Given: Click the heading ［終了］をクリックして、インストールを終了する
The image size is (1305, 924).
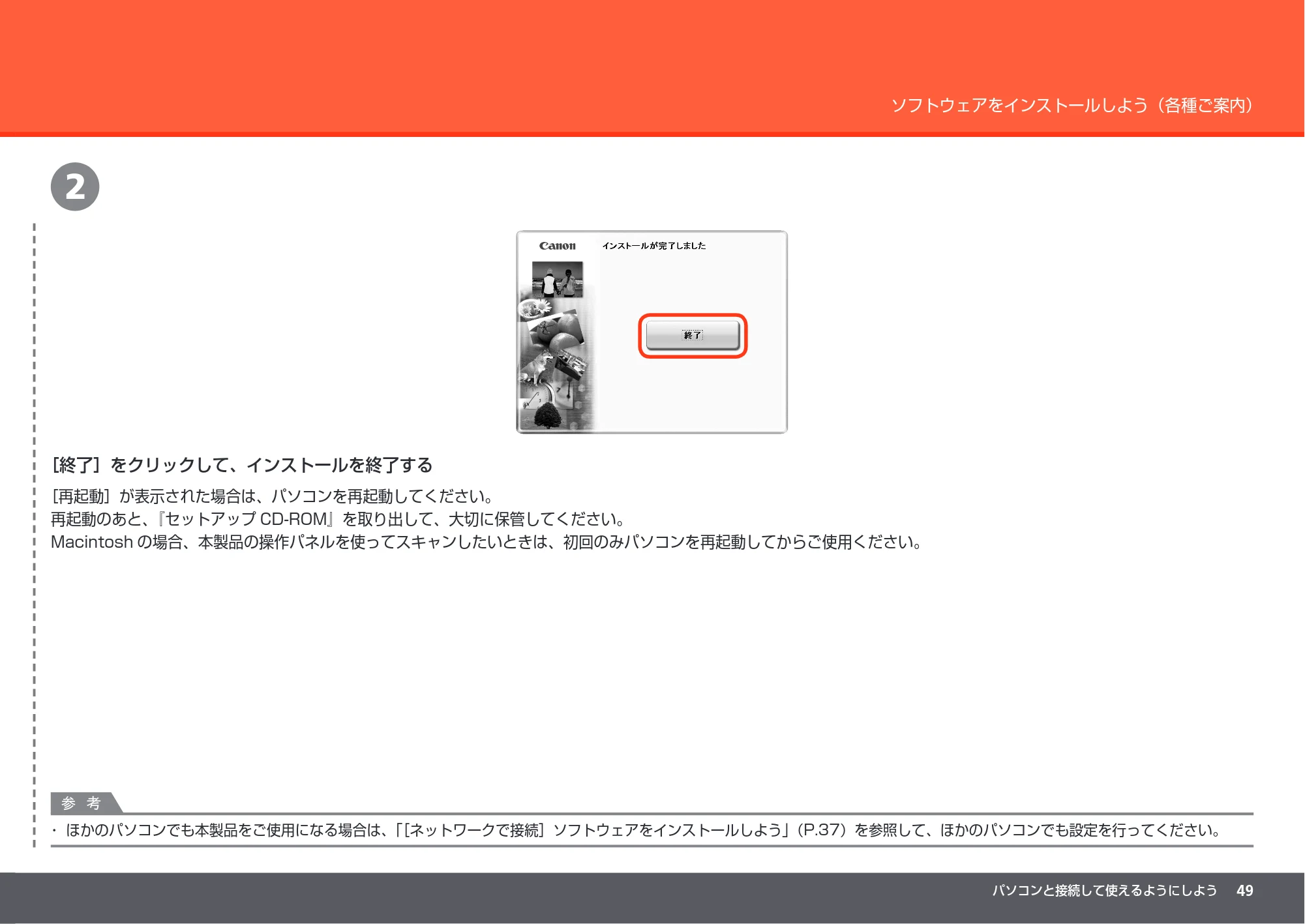Looking at the screenshot, I should 242,465.
